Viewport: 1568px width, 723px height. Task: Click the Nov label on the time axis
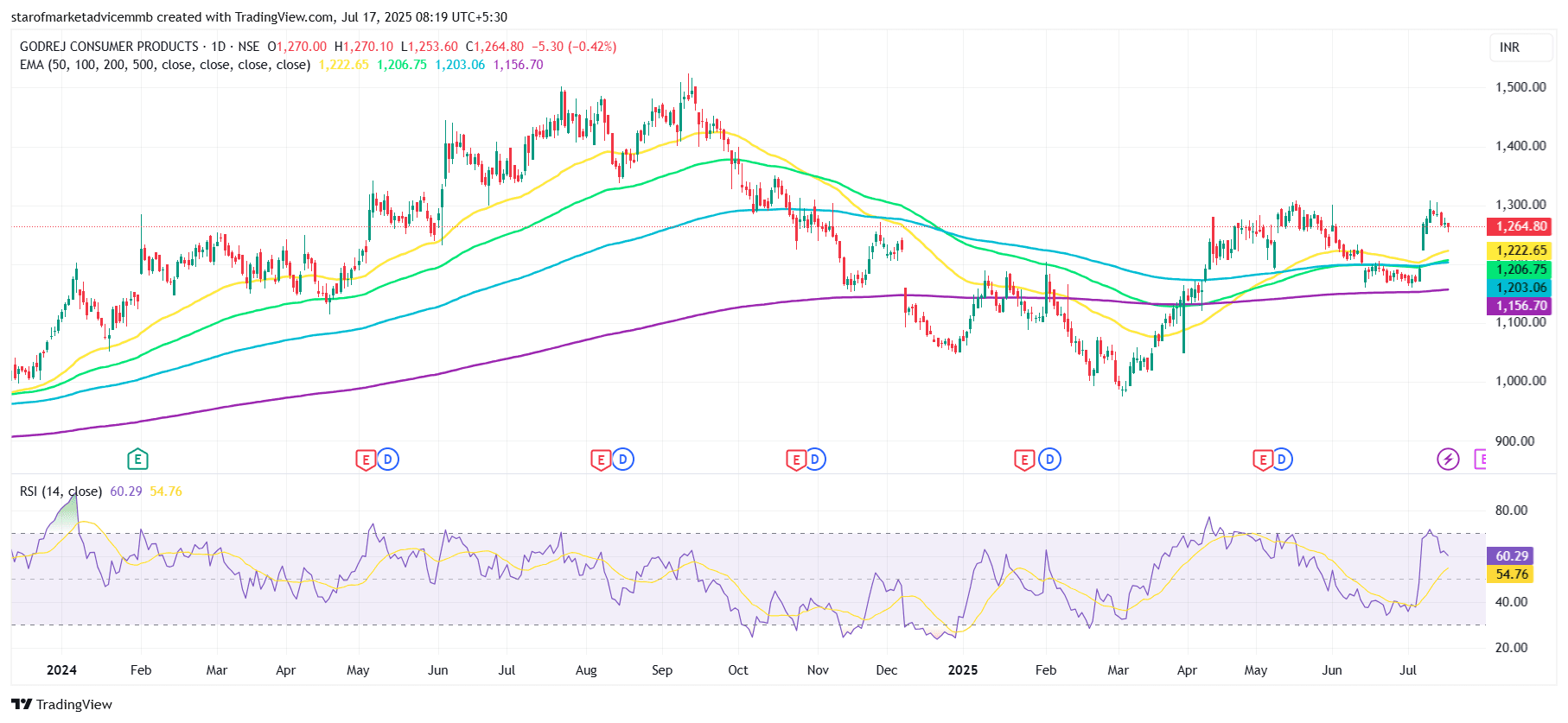818,670
